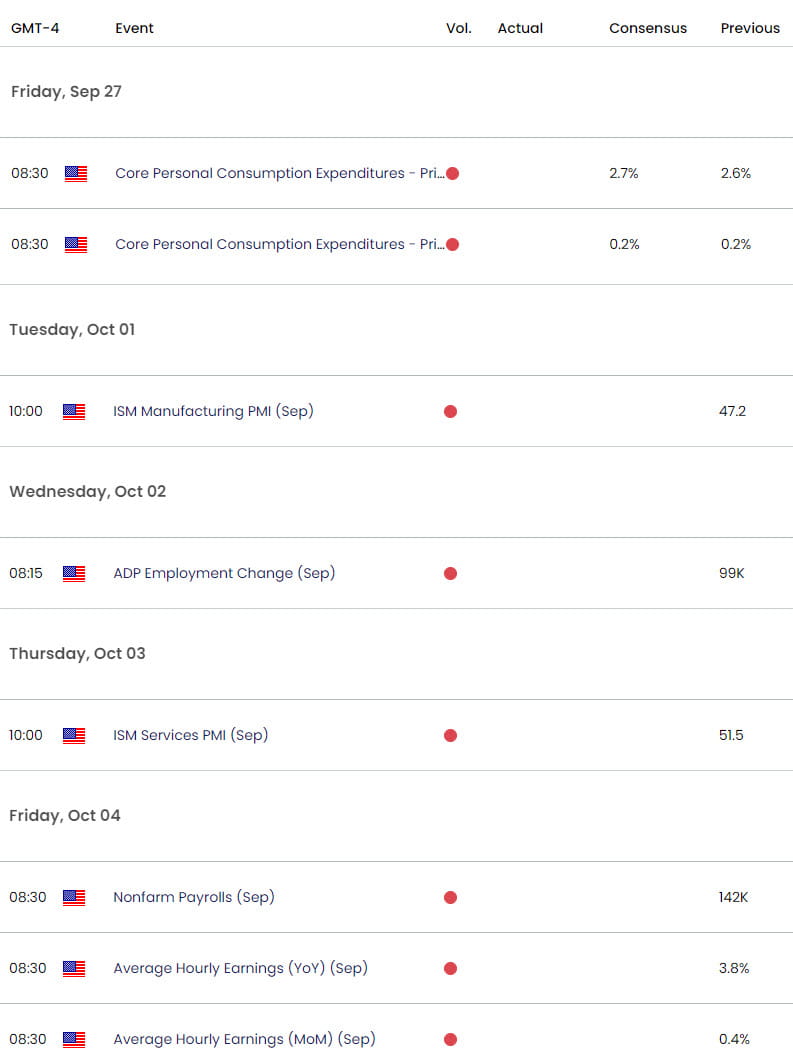Open the Nonfarm Payrolls event details
The width and height of the screenshot is (793, 1060).
[194, 897]
